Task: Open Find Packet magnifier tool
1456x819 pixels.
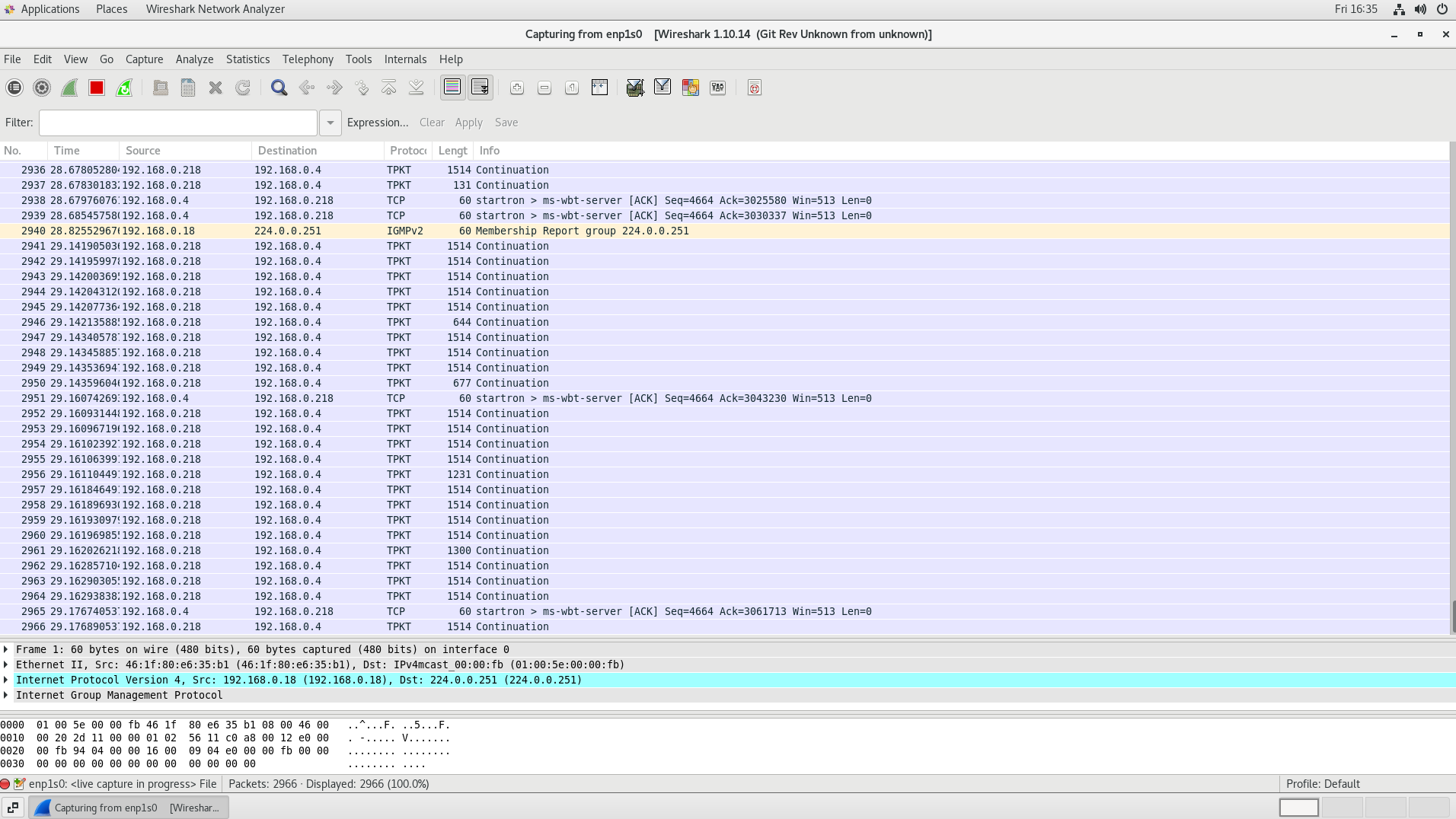Action: coord(279,88)
